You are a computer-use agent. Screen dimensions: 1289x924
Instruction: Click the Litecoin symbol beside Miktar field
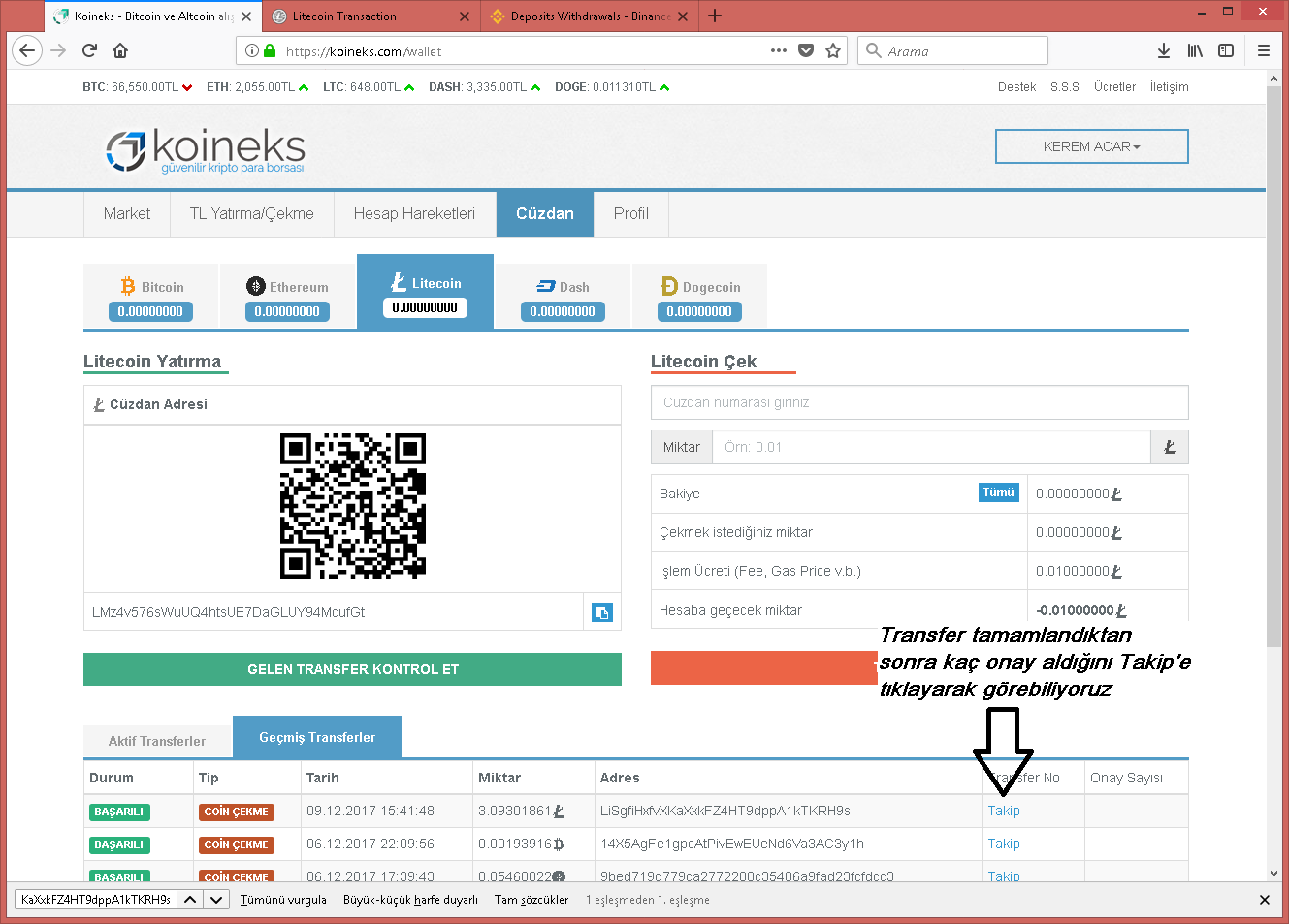[x=1170, y=447]
